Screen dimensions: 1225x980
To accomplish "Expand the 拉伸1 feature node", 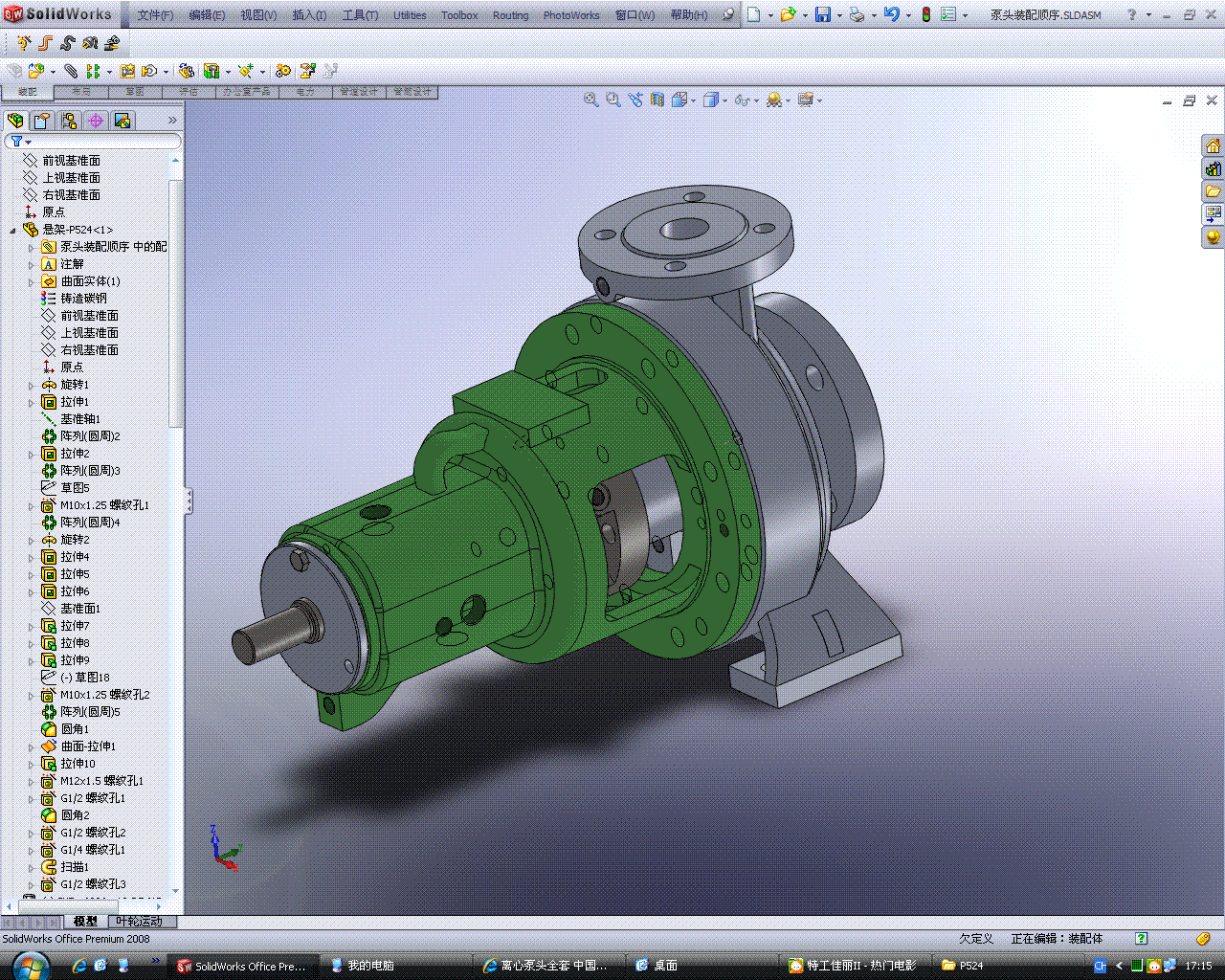I will click(x=31, y=402).
